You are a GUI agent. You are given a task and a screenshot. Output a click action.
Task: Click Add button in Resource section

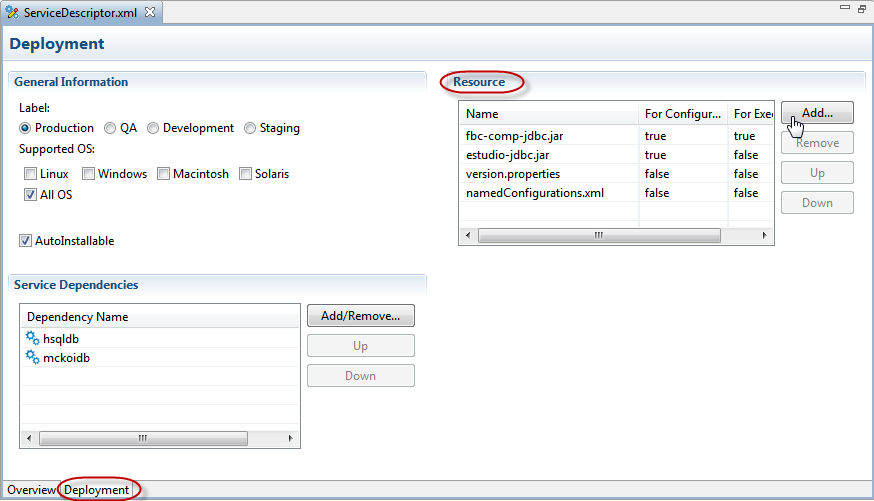click(816, 113)
